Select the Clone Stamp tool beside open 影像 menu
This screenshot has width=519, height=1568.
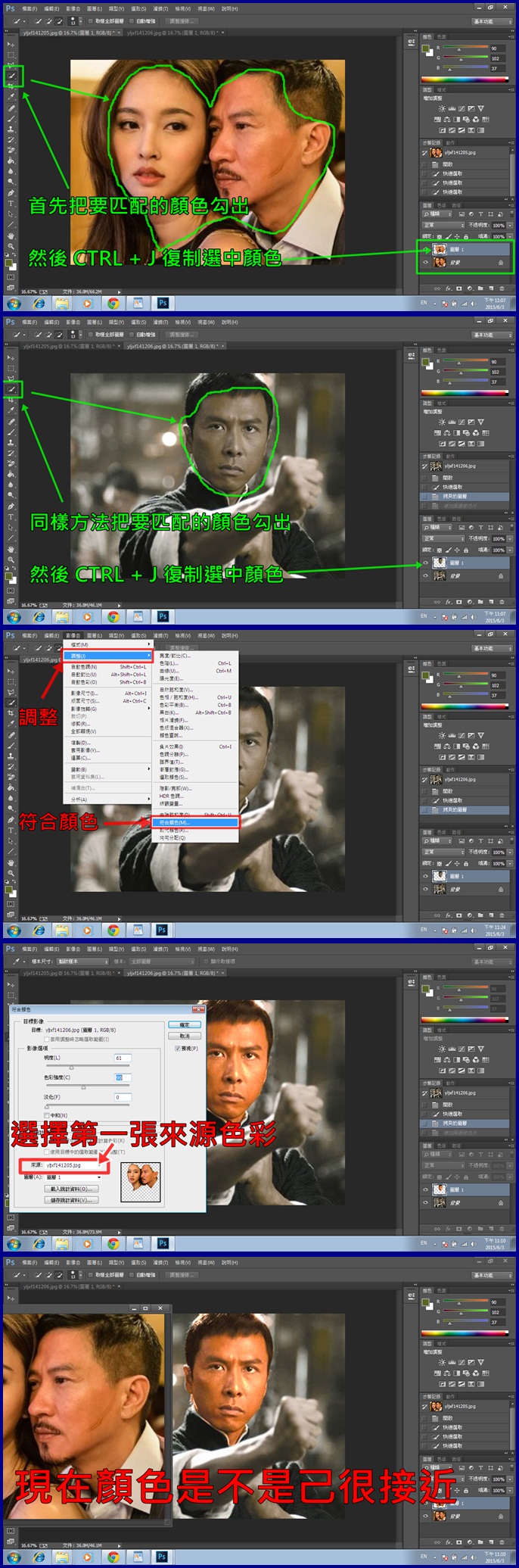11,756
